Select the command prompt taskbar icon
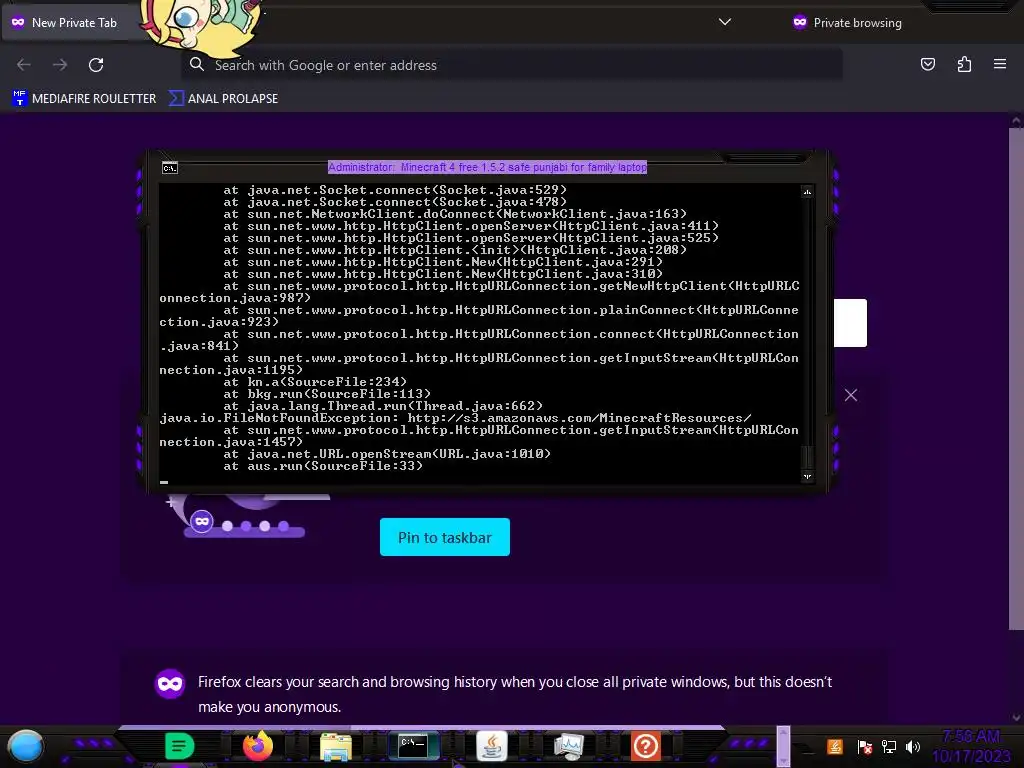1024x768 pixels. (x=413, y=745)
